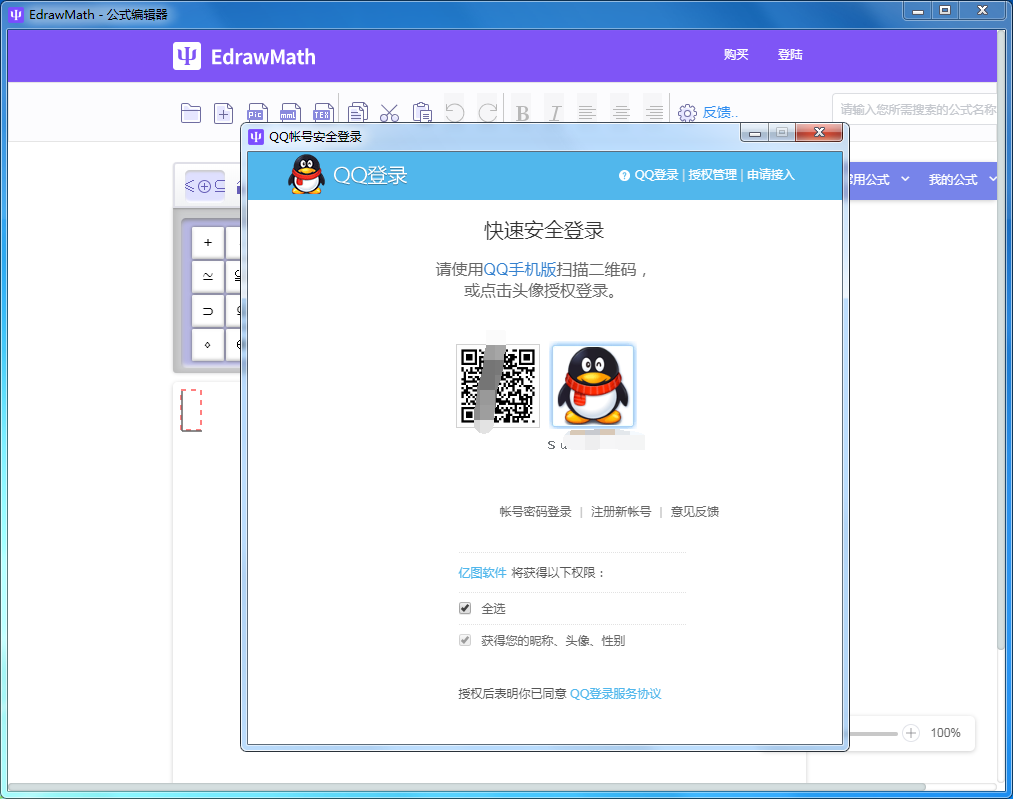Insert the similar-or-equal symbol
1013x799 pixels.
pyautogui.click(x=208, y=276)
